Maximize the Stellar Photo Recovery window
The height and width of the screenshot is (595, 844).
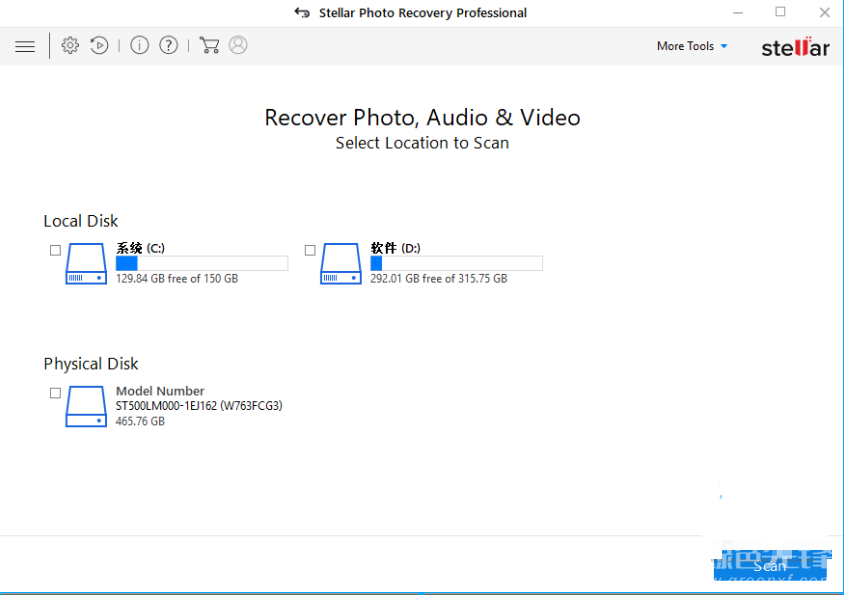point(780,12)
